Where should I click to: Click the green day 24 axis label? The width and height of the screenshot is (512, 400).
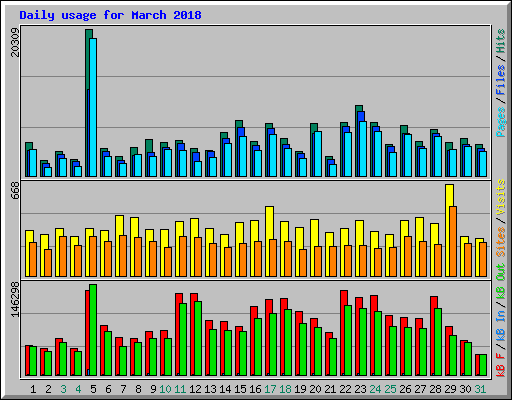coord(375,389)
